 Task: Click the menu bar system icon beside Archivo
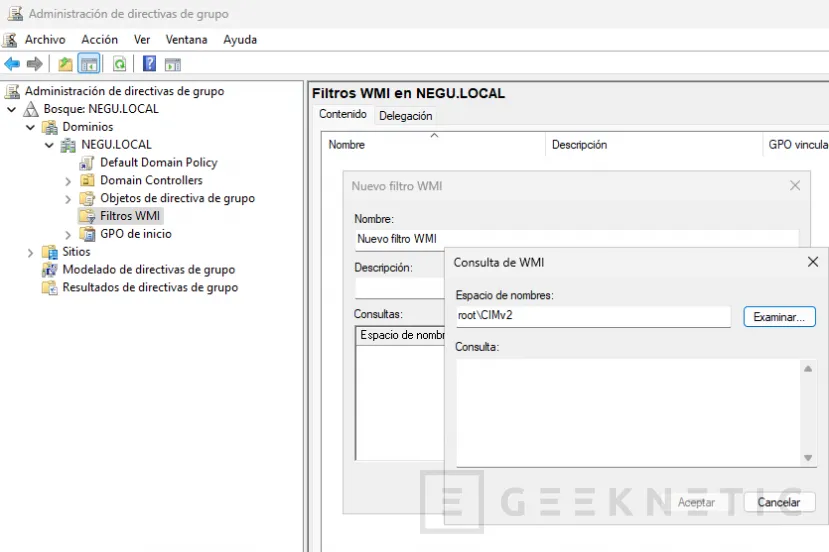[10, 40]
